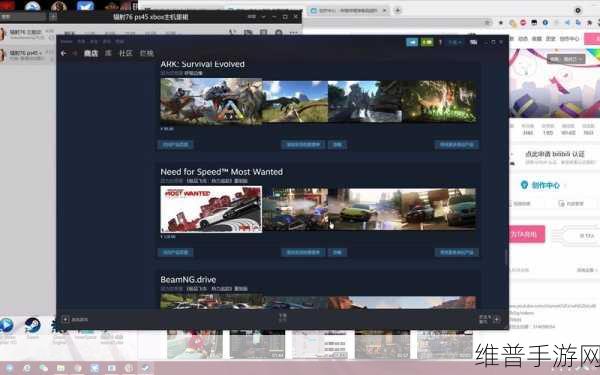View ARK screenshot showing dinosaur on grass
This screenshot has width=600, height=375.
click(x=295, y=101)
